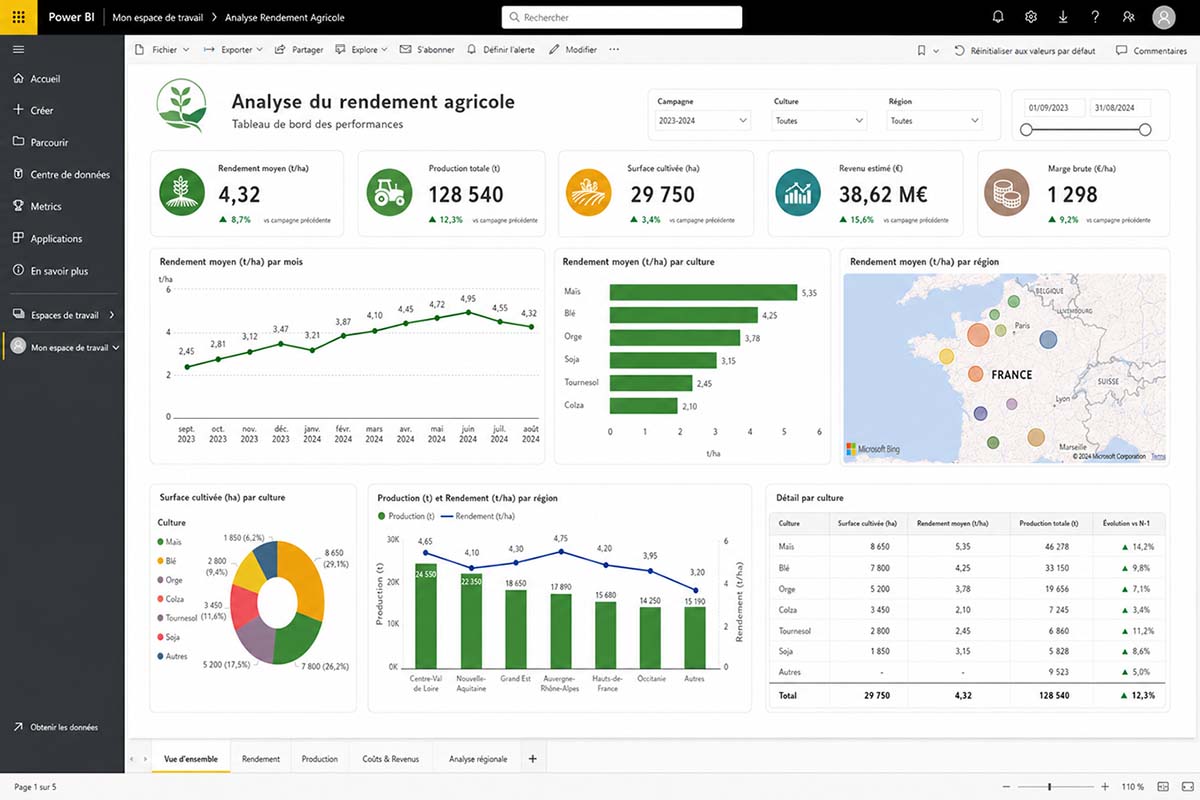Expand the bookmark dropdown chevron

pyautogui.click(x=936, y=50)
